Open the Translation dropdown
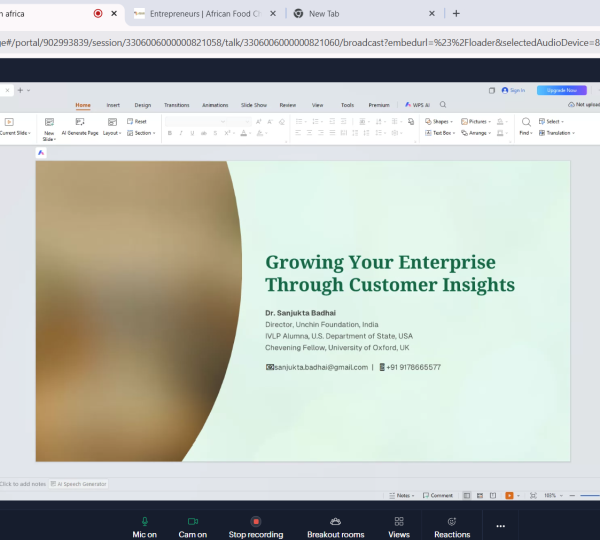Viewport: 600px width, 540px height. 557,133
